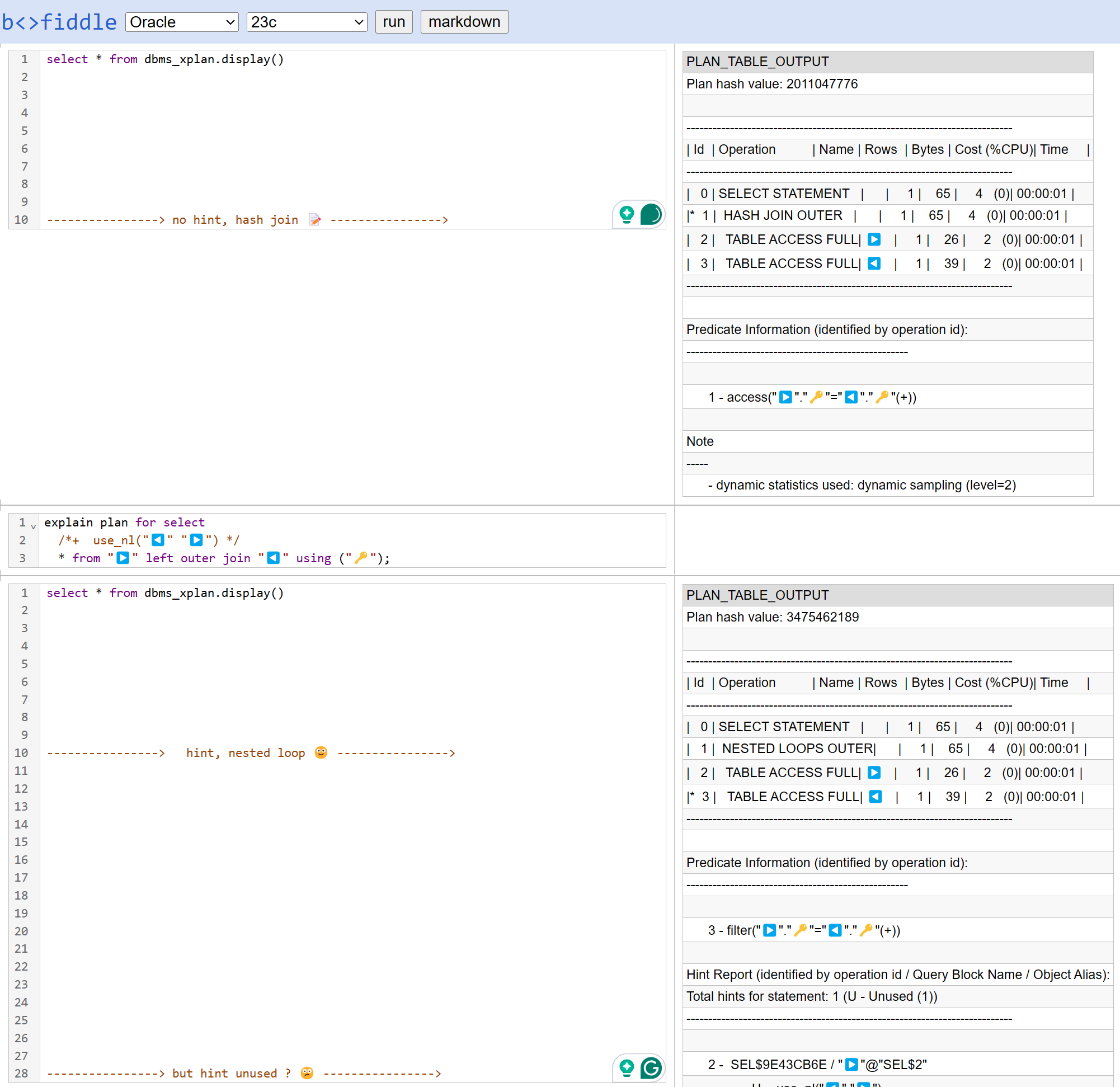Screen dimensions: 1120x1087
Task: Click the 'Total hints for statement' line
Action: coord(898,997)
